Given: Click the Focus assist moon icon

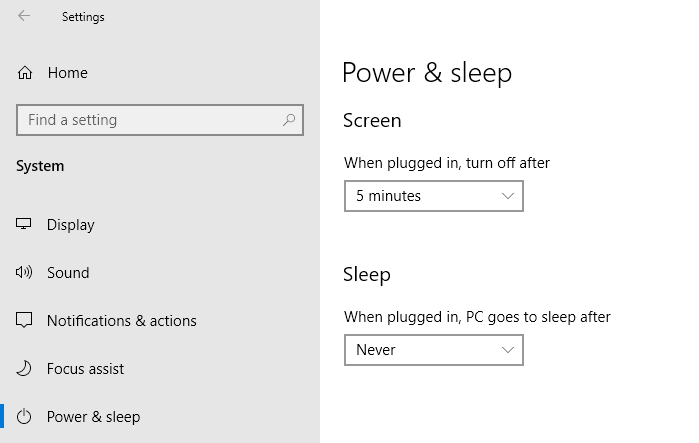Looking at the screenshot, I should click(25, 369).
